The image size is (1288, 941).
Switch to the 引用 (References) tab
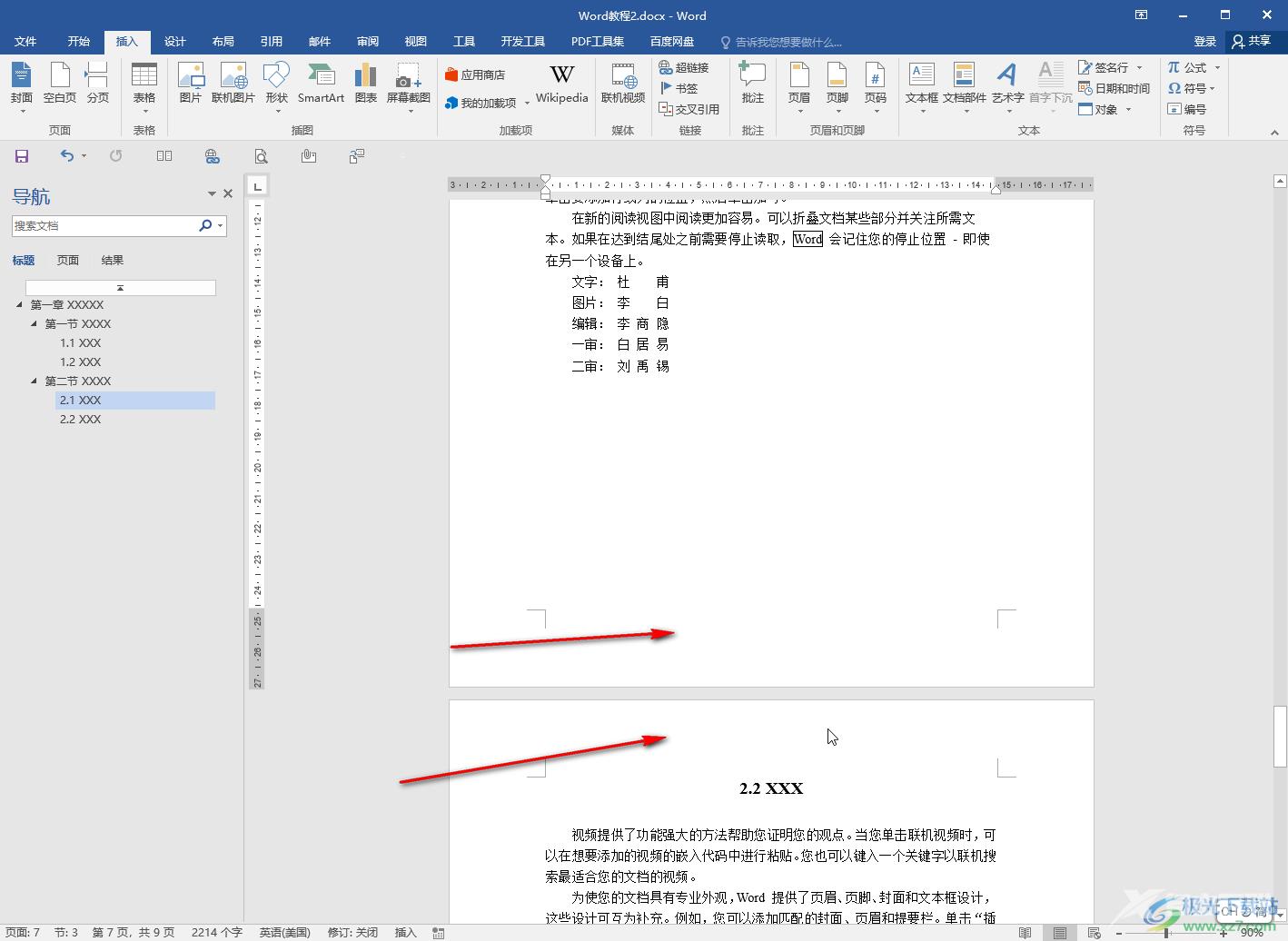[272, 41]
